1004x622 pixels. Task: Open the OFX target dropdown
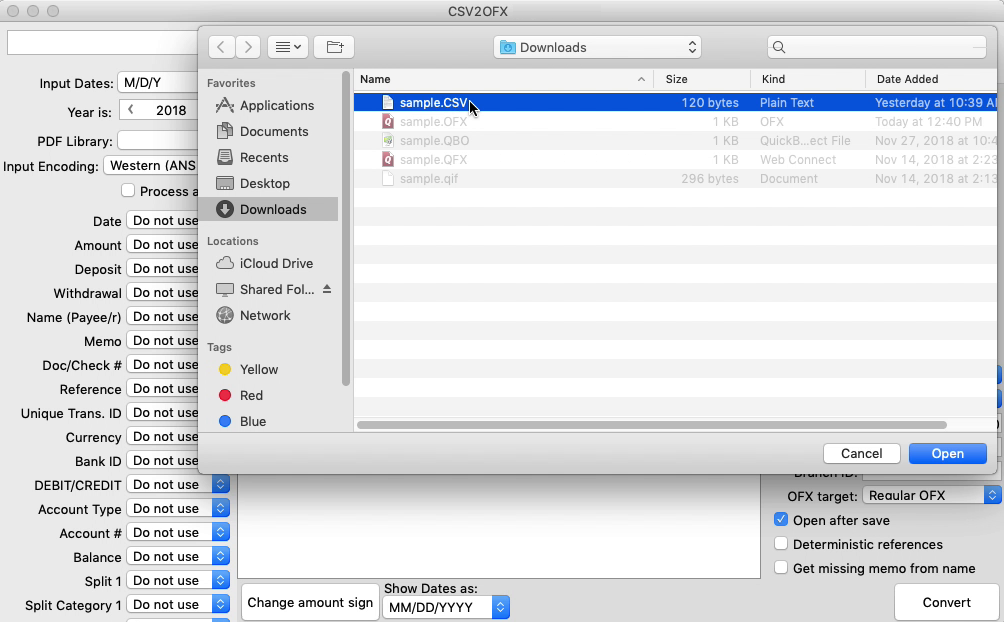[931, 495]
